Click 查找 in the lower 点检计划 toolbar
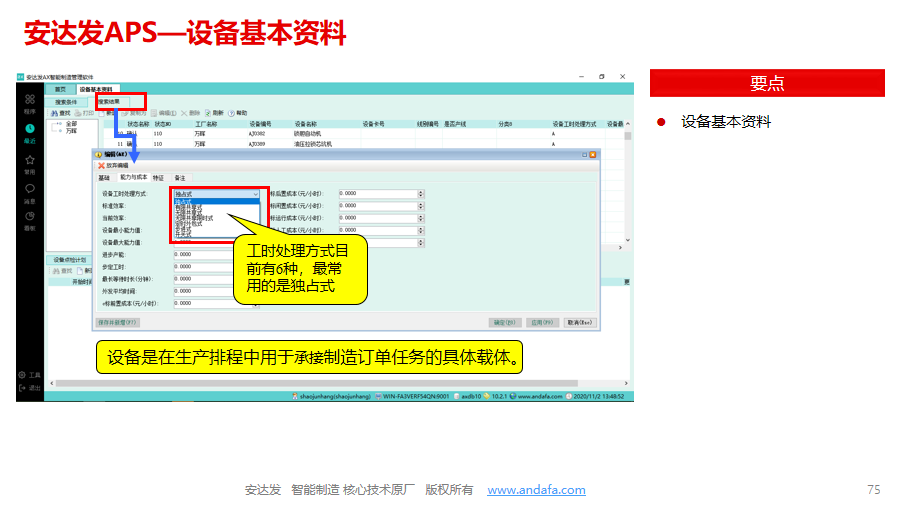The height and width of the screenshot is (509, 907). (x=62, y=271)
